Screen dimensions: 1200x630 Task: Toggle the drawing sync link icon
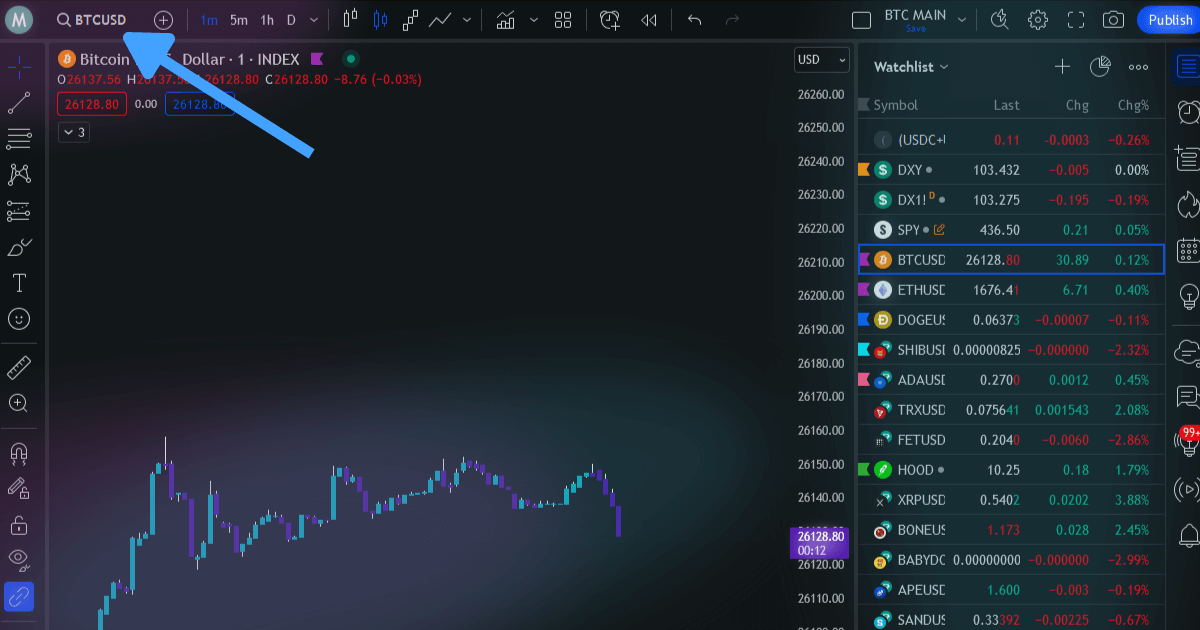[x=19, y=597]
